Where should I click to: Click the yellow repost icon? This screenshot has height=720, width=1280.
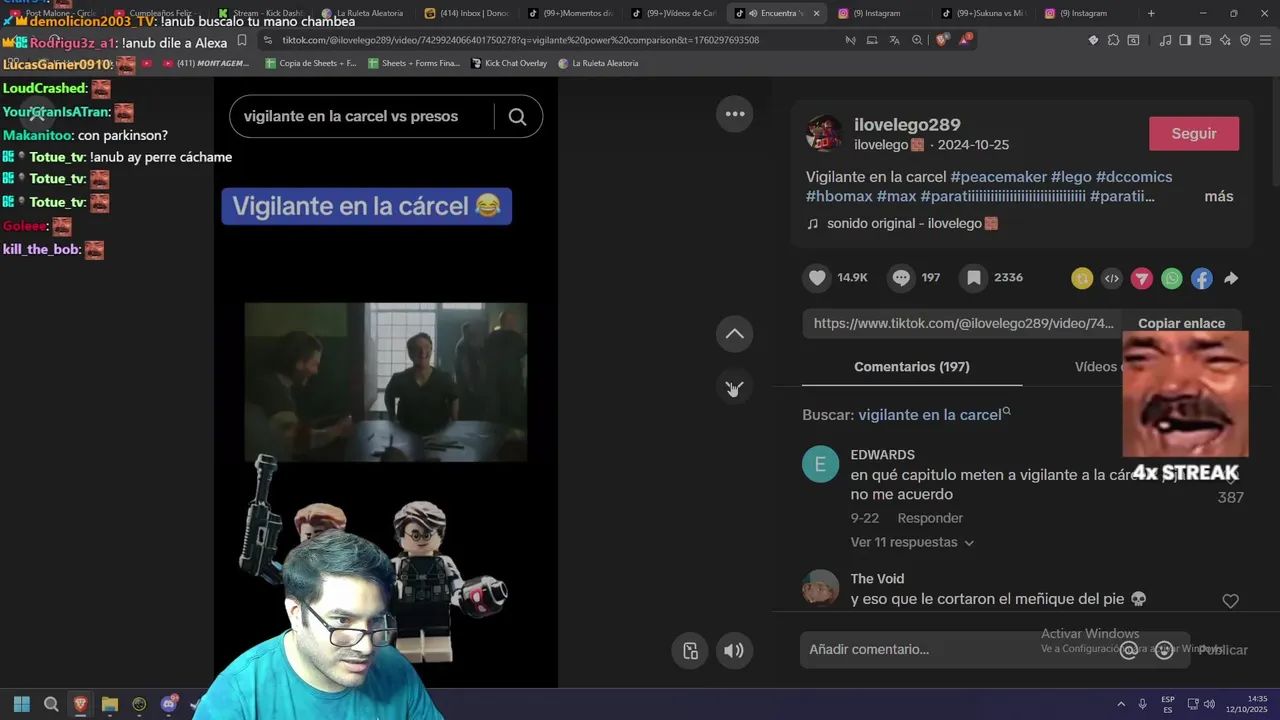(1082, 279)
